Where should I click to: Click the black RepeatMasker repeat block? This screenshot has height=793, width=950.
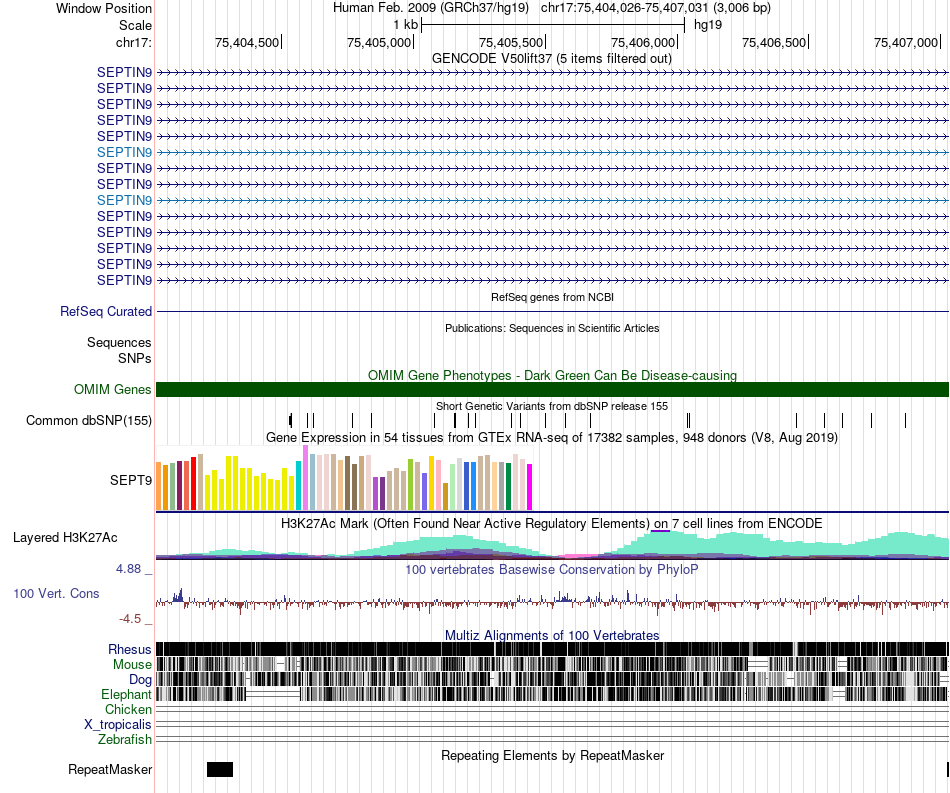coord(220,769)
